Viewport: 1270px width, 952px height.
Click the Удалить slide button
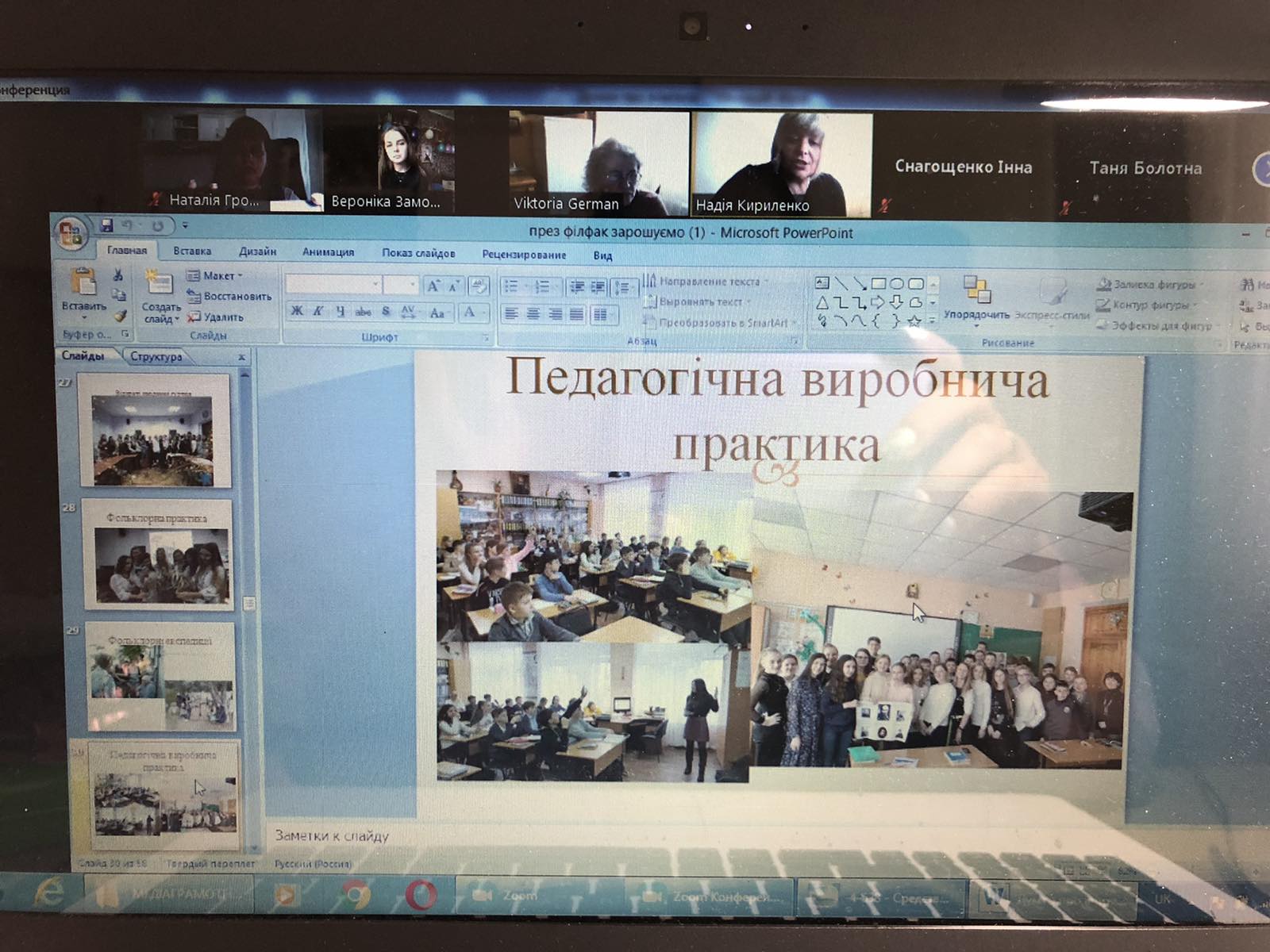click(214, 317)
